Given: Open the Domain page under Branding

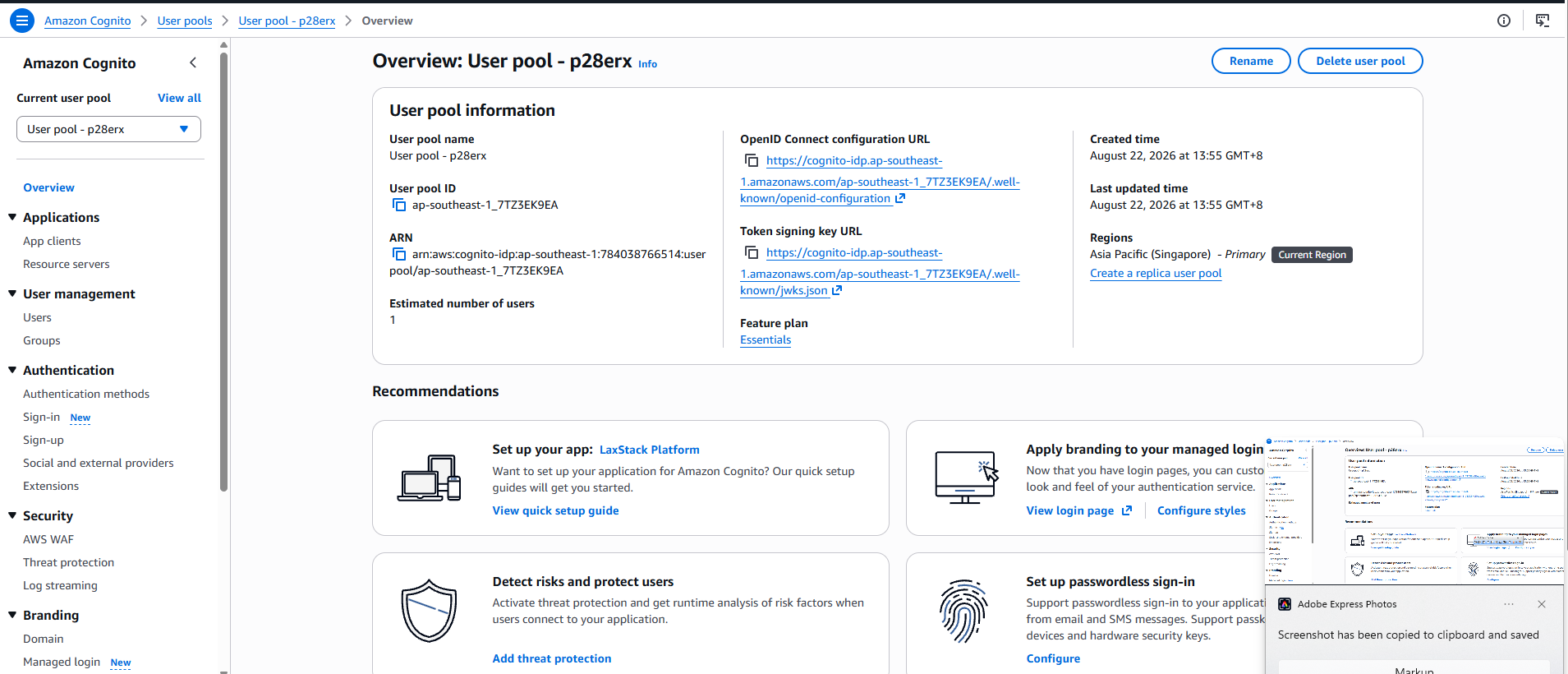Looking at the screenshot, I should point(43,639).
